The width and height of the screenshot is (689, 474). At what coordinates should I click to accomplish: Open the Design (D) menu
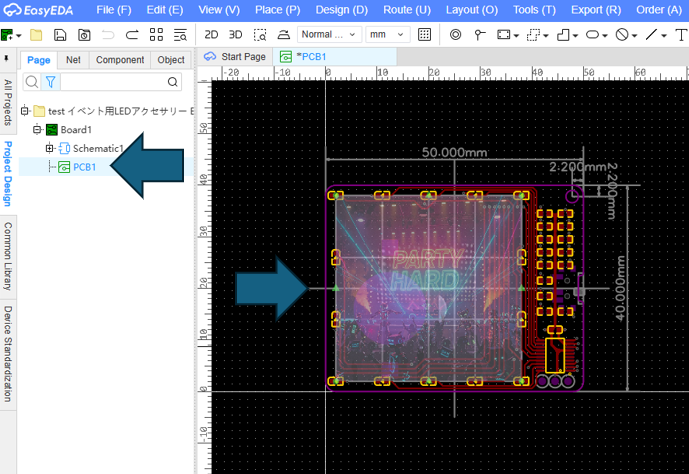tap(341, 10)
